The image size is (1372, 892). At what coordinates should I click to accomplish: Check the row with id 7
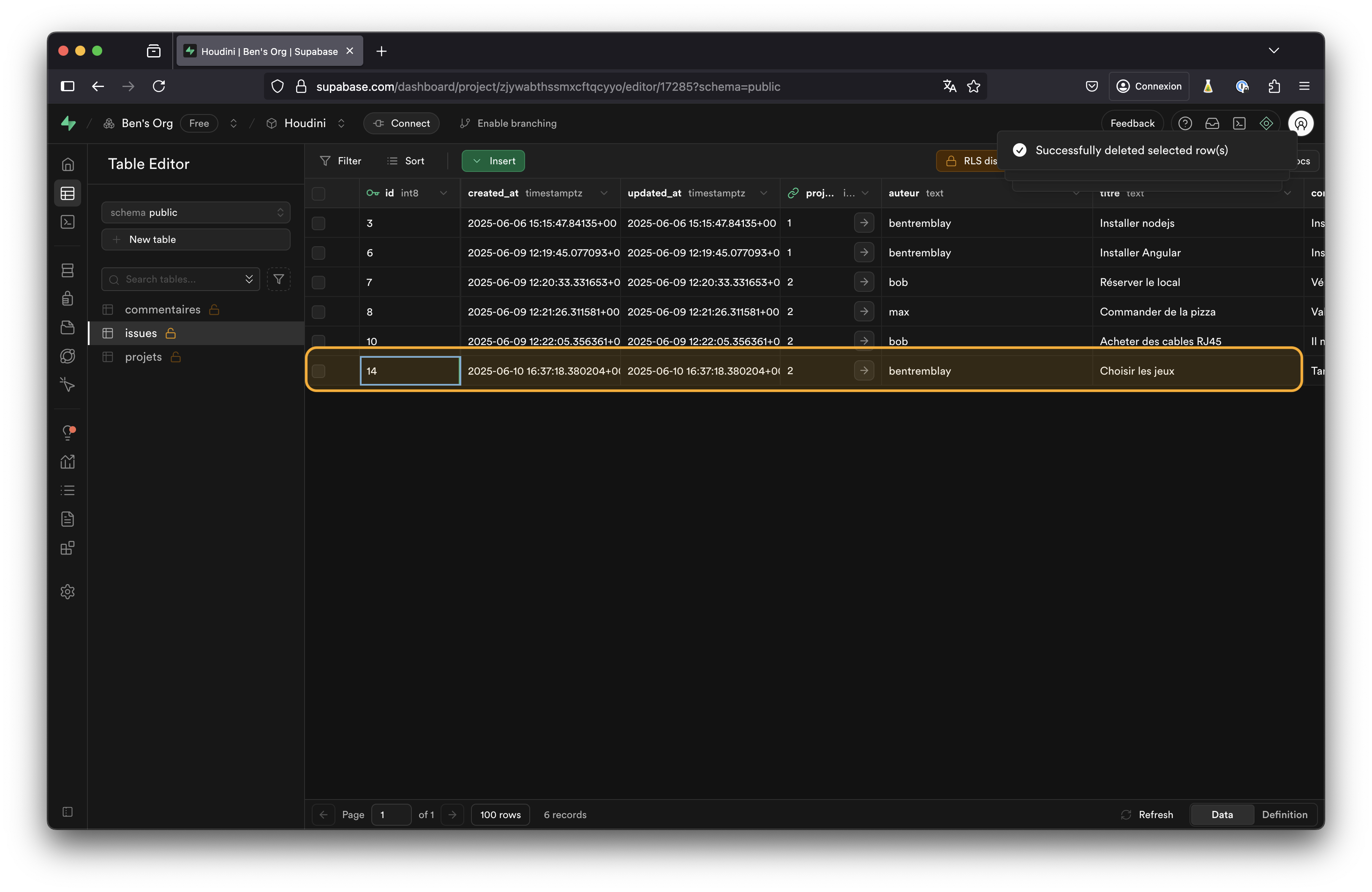(x=318, y=283)
